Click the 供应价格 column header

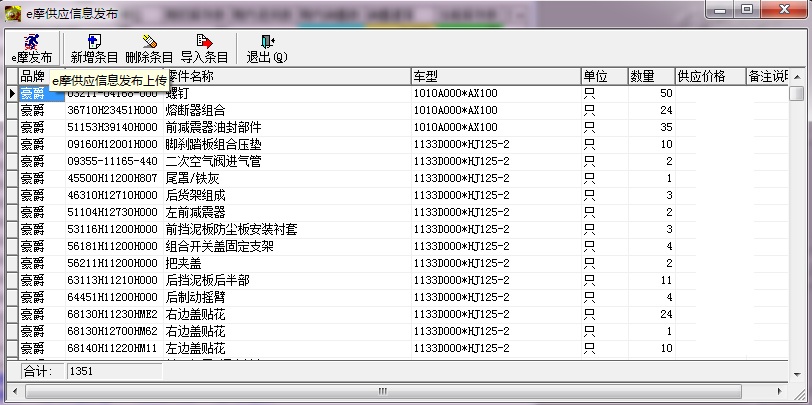710,77
